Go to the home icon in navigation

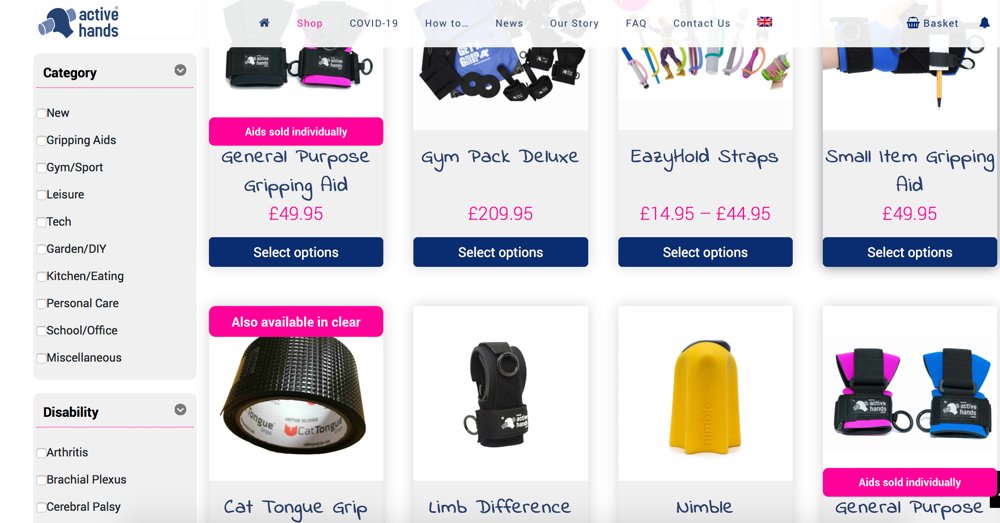[x=264, y=23]
